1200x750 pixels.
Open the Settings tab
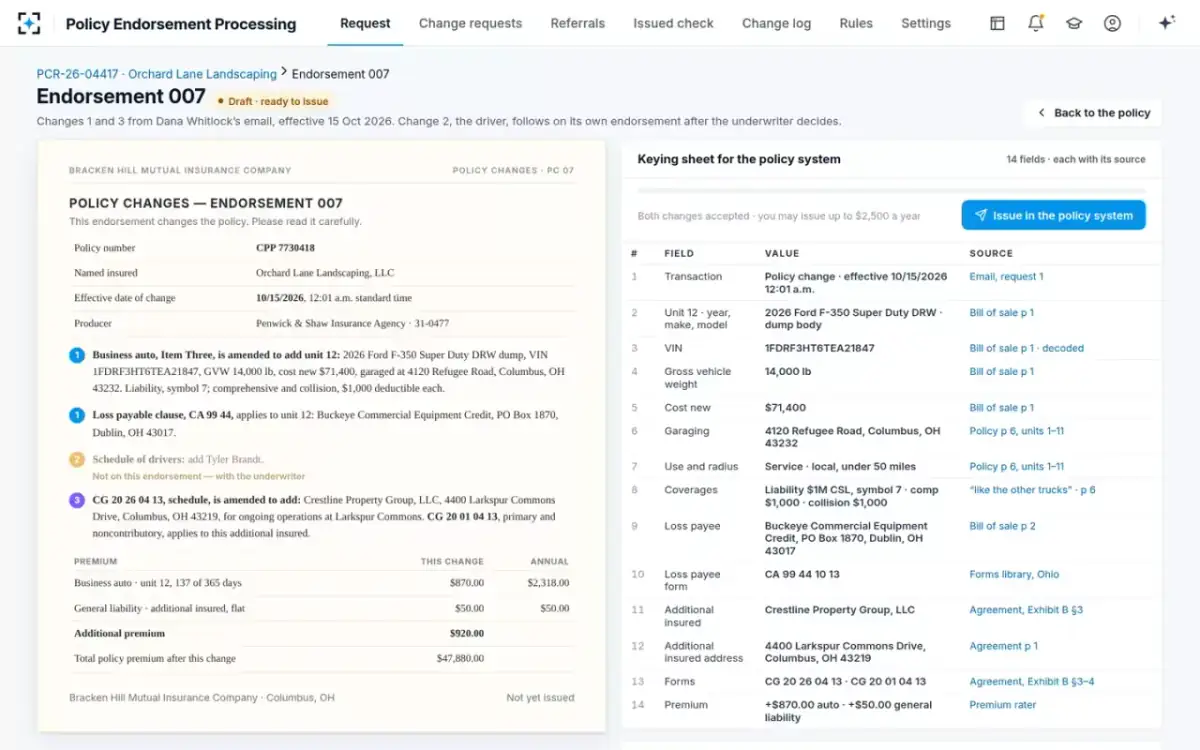click(926, 23)
